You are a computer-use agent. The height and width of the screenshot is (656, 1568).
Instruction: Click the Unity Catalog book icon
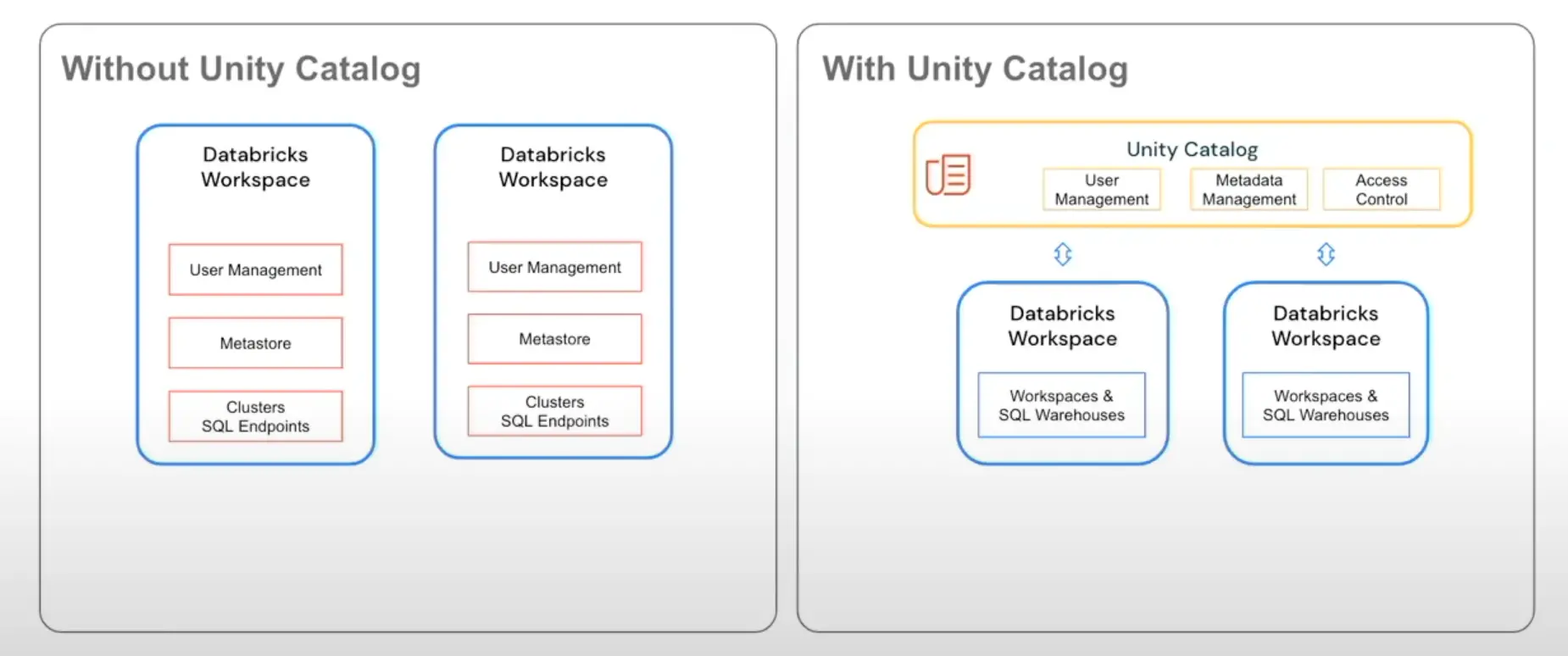pyautogui.click(x=948, y=175)
